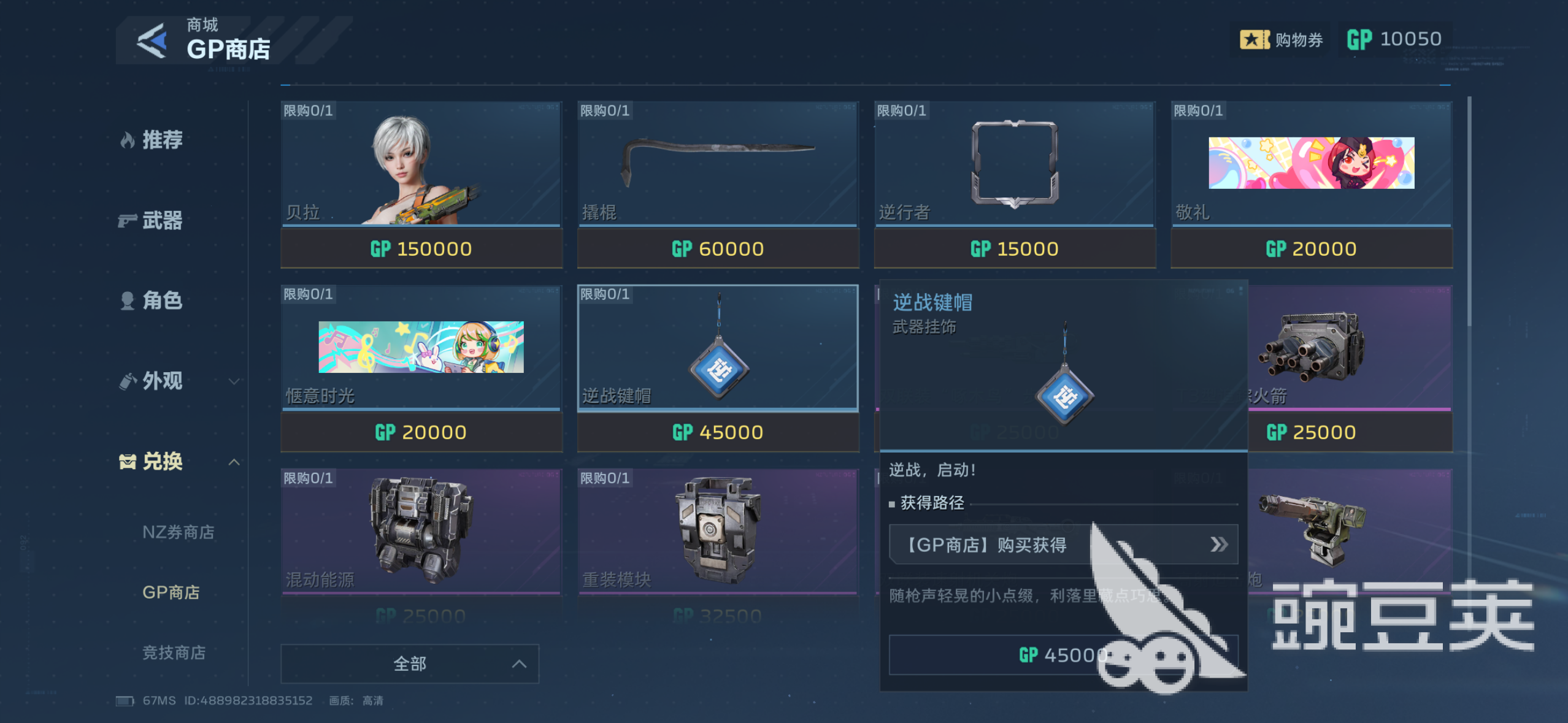Collapse the 兑换 category chevron
Screen dimensions: 1568x723
pyautogui.click(x=234, y=462)
